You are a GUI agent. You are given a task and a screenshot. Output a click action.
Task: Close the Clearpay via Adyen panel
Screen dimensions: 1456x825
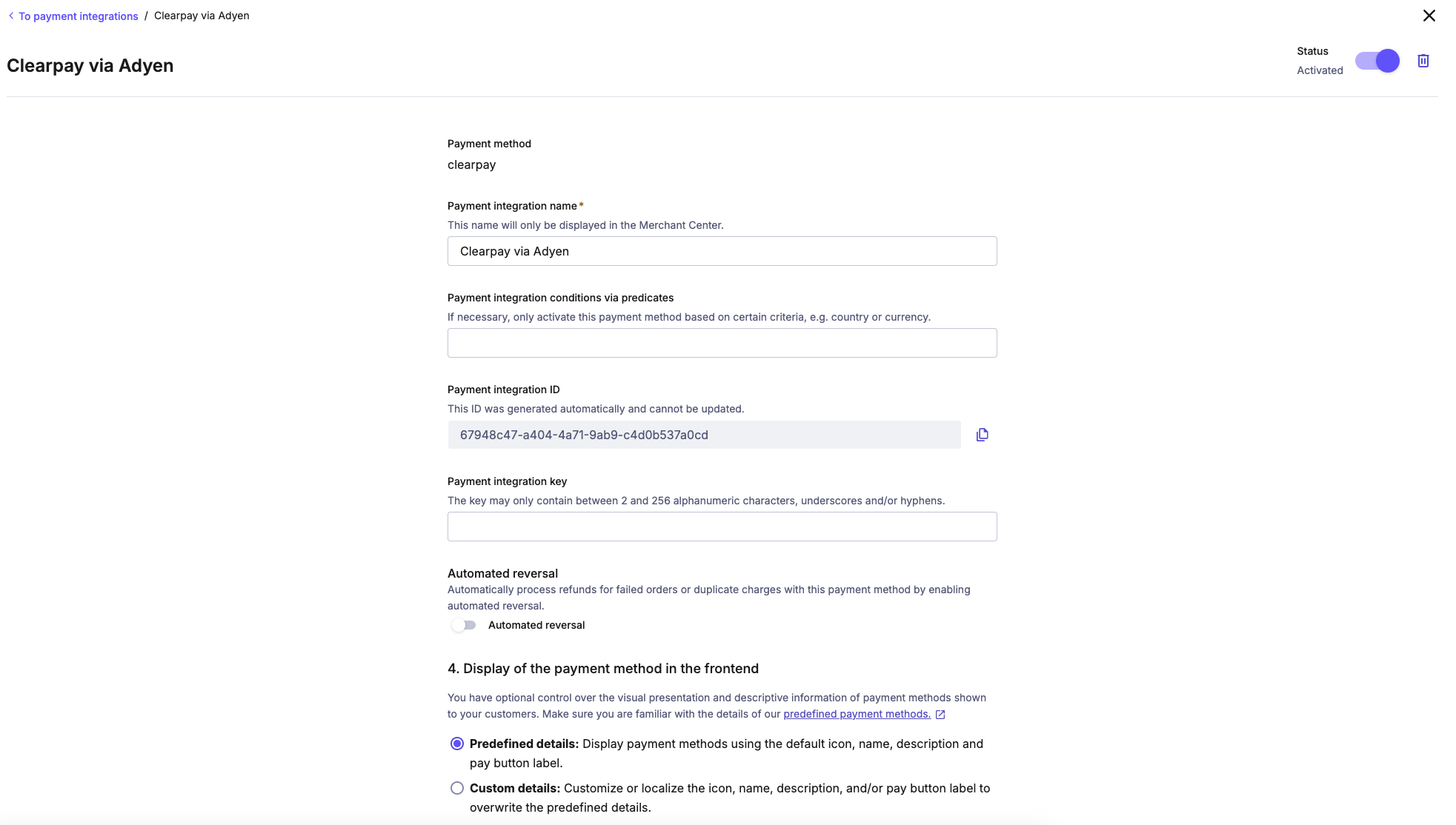click(1429, 16)
